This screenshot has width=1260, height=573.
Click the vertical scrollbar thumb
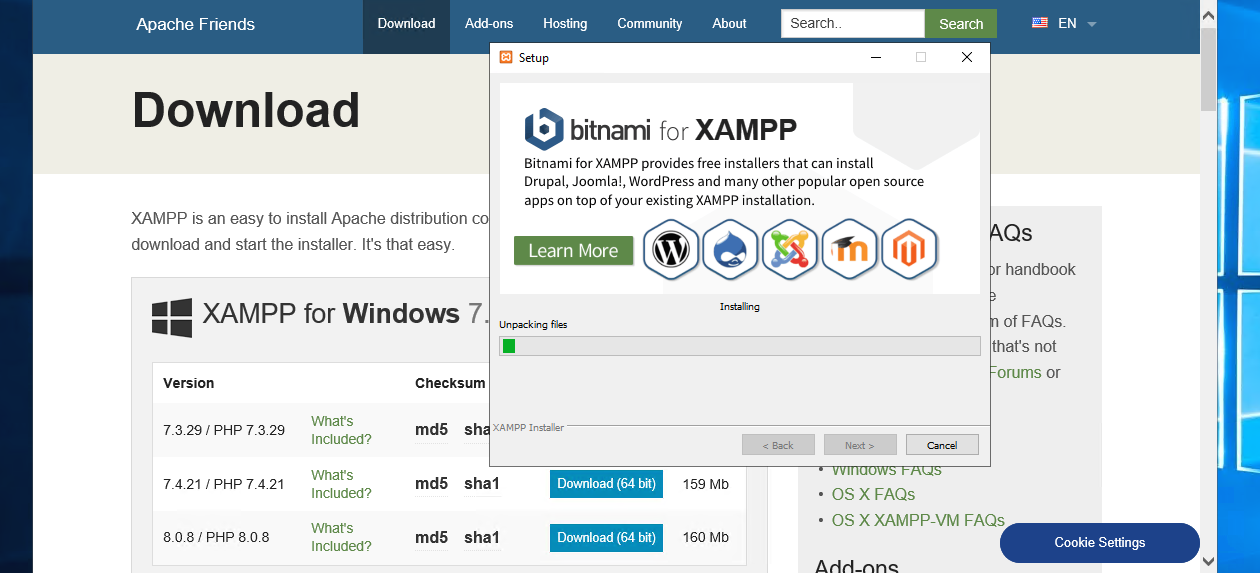pyautogui.click(x=1208, y=70)
